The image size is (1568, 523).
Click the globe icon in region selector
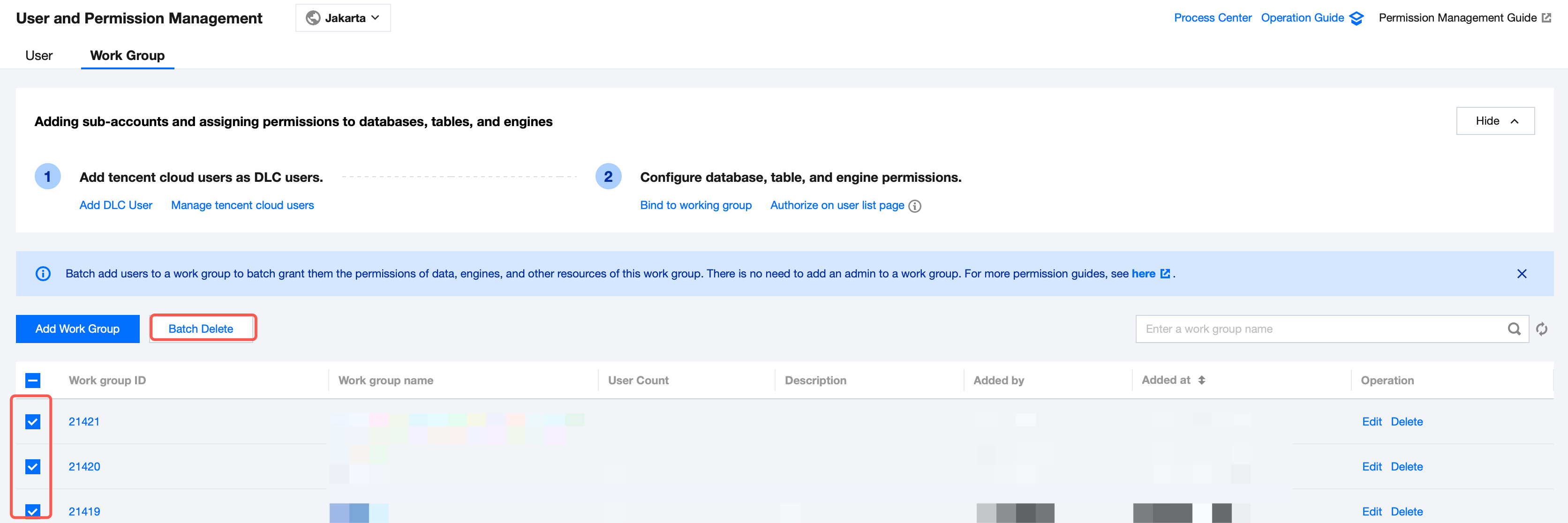(313, 18)
